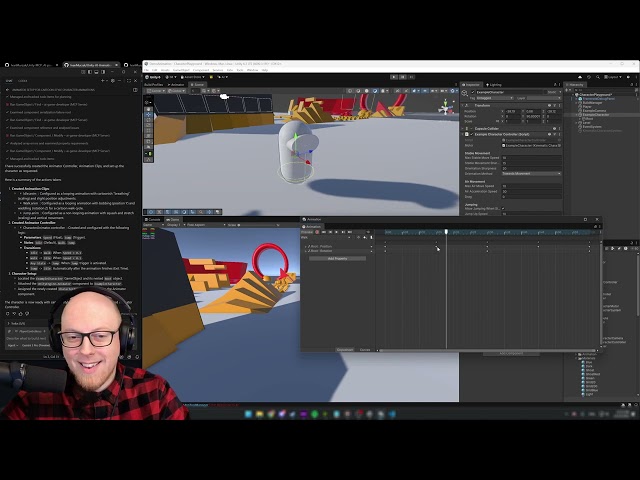Viewport: 640px width, 480px height.
Task: Open Example Character Controller more options menu
Action: [560, 134]
